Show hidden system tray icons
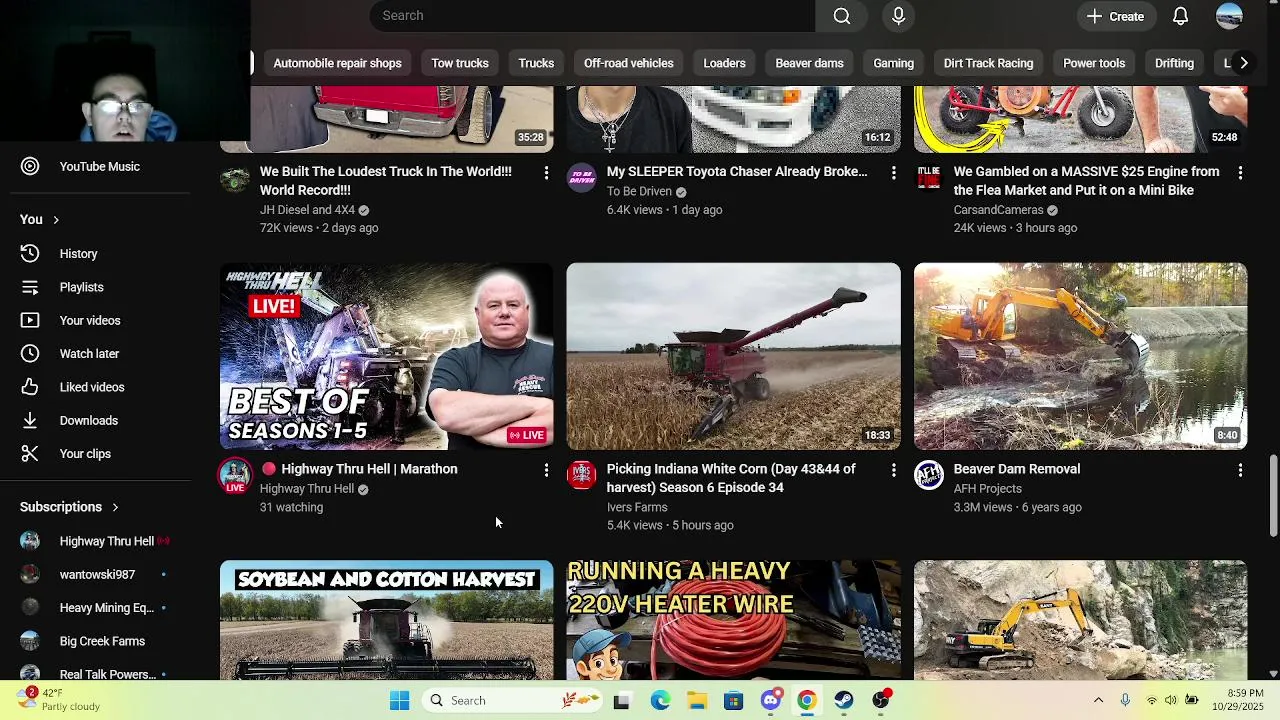This screenshot has width=1280, height=720. 1098,701
